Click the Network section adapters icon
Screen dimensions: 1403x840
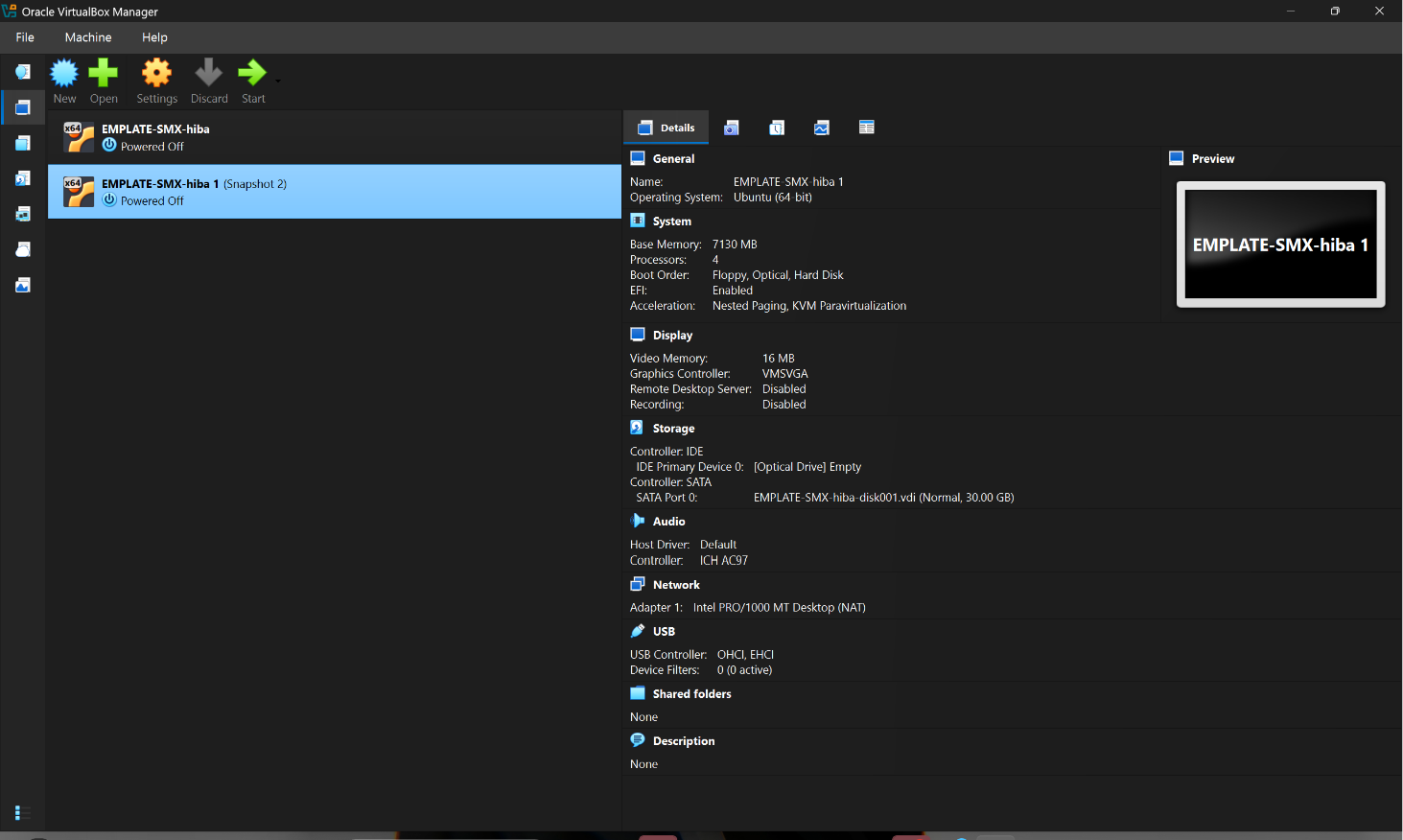638,584
